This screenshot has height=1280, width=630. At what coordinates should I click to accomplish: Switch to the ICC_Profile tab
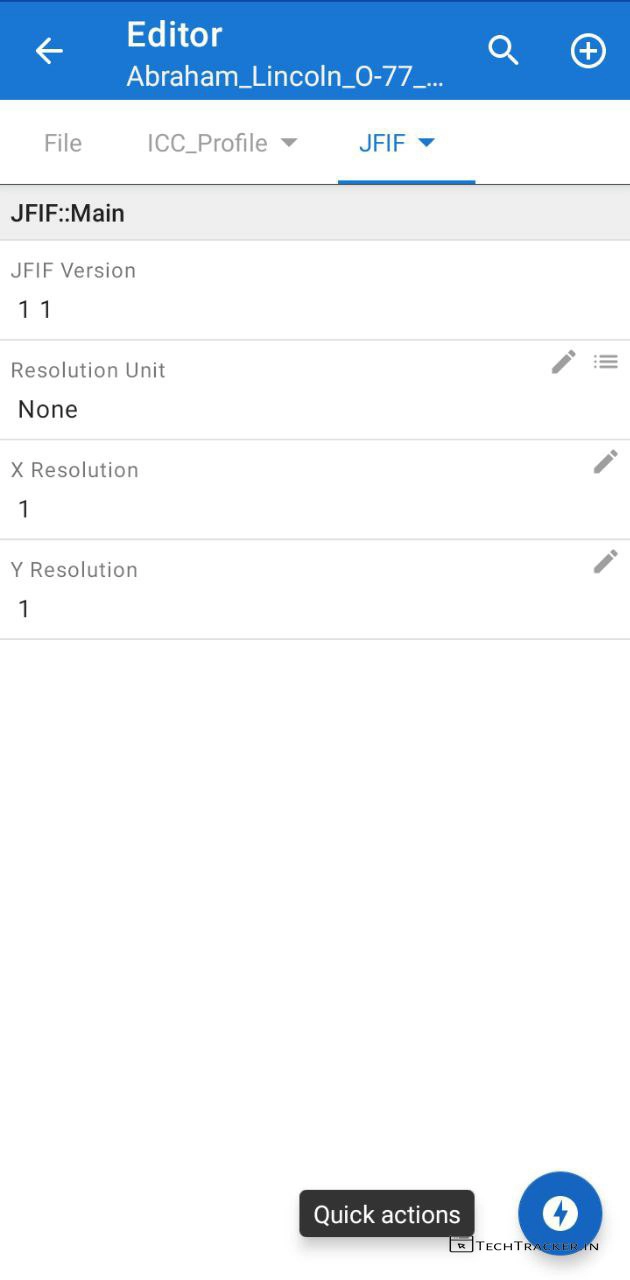point(207,143)
